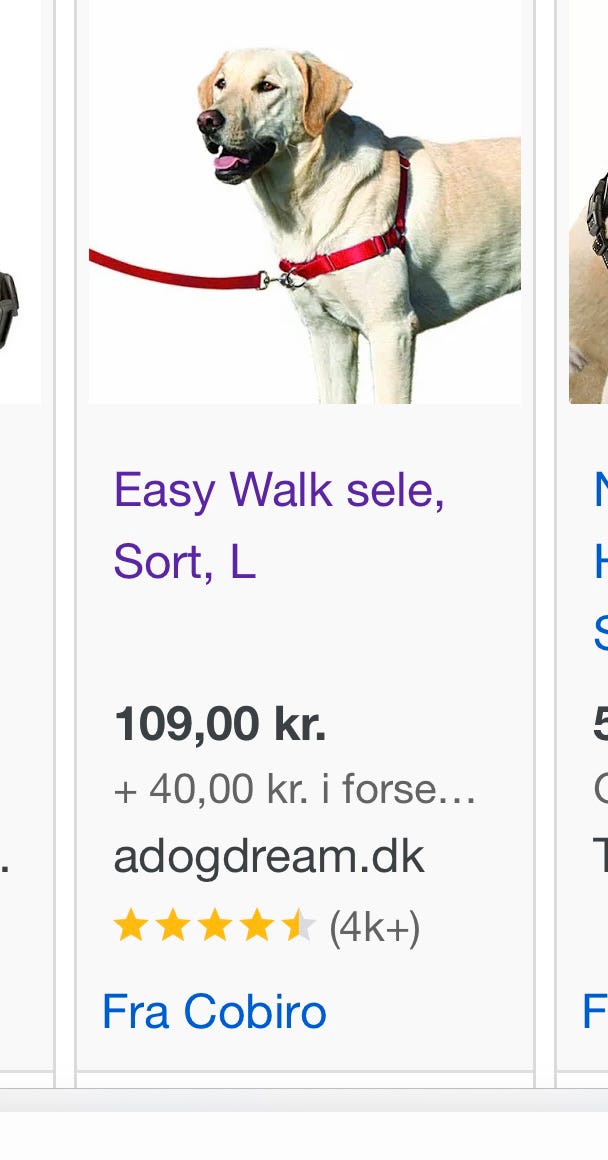Visit the adogdream.dk merchant name
Screen dimensions: 608x1160
[x=268, y=857]
